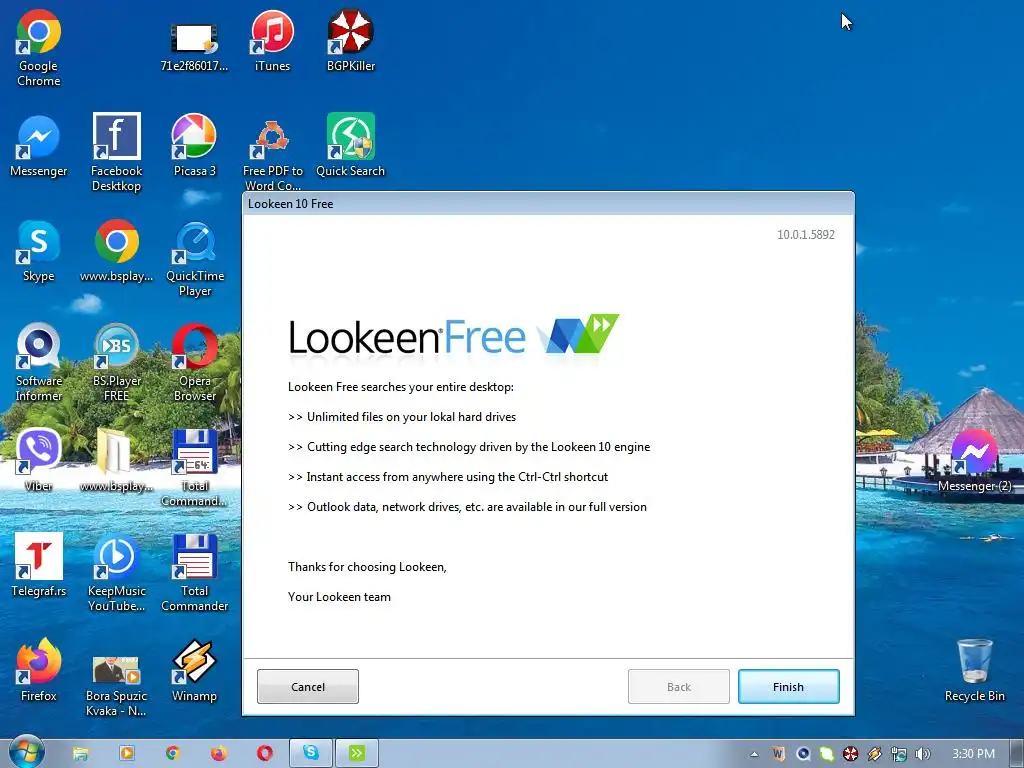This screenshot has height=768, width=1024.
Task: Open the Total Commander desktop shortcut
Action: coord(194,573)
